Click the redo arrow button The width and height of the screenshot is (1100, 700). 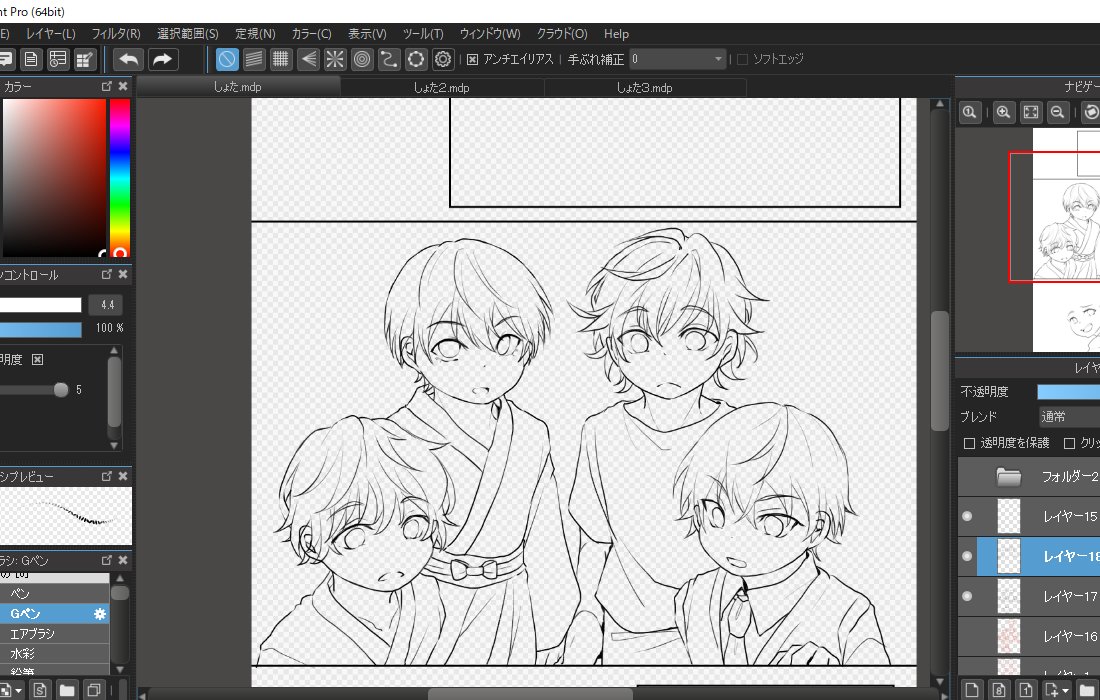[x=162, y=60]
